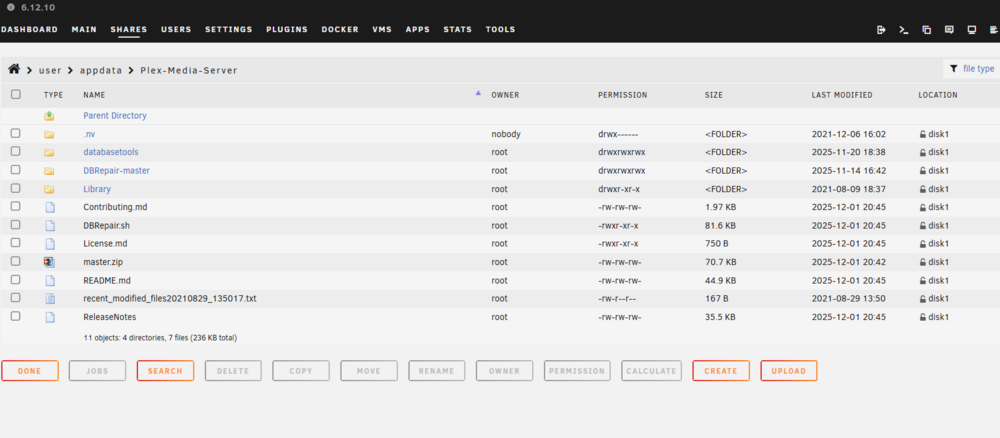Click the 2021-08-29 13:50 modified date
Viewport: 1000px width, 438px height.
(x=848, y=298)
